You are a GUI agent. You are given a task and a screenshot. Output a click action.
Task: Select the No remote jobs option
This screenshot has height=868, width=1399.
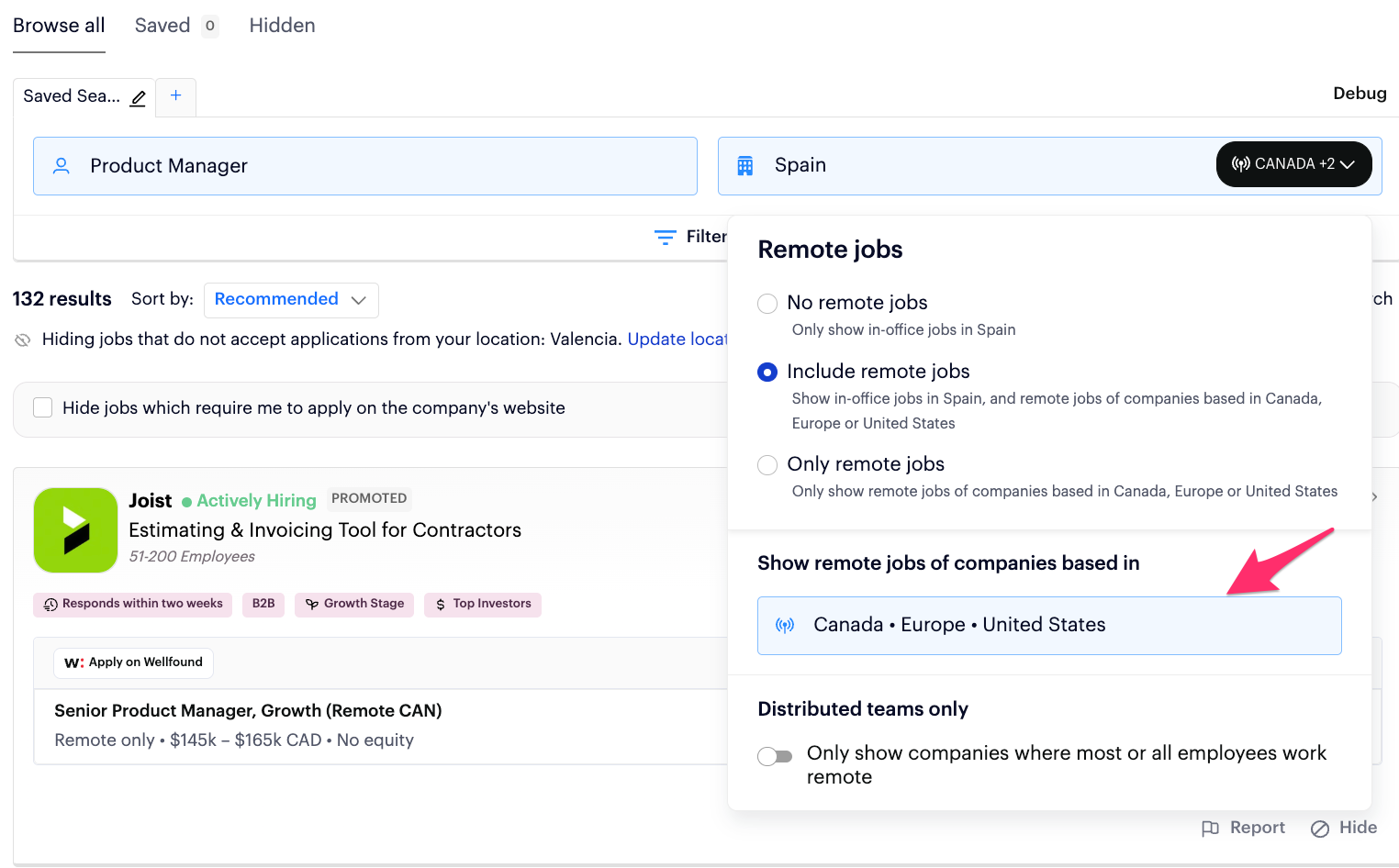(x=767, y=304)
